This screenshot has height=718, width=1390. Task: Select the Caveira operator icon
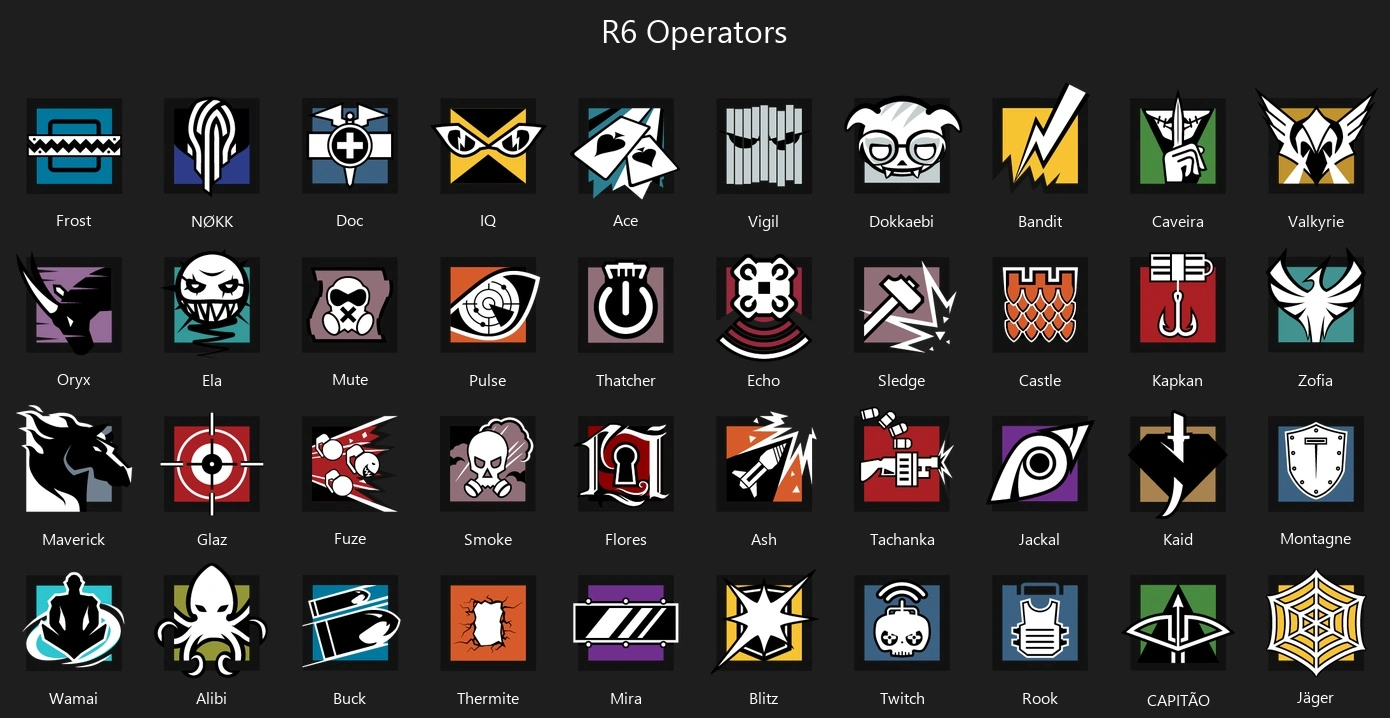click(x=1178, y=144)
